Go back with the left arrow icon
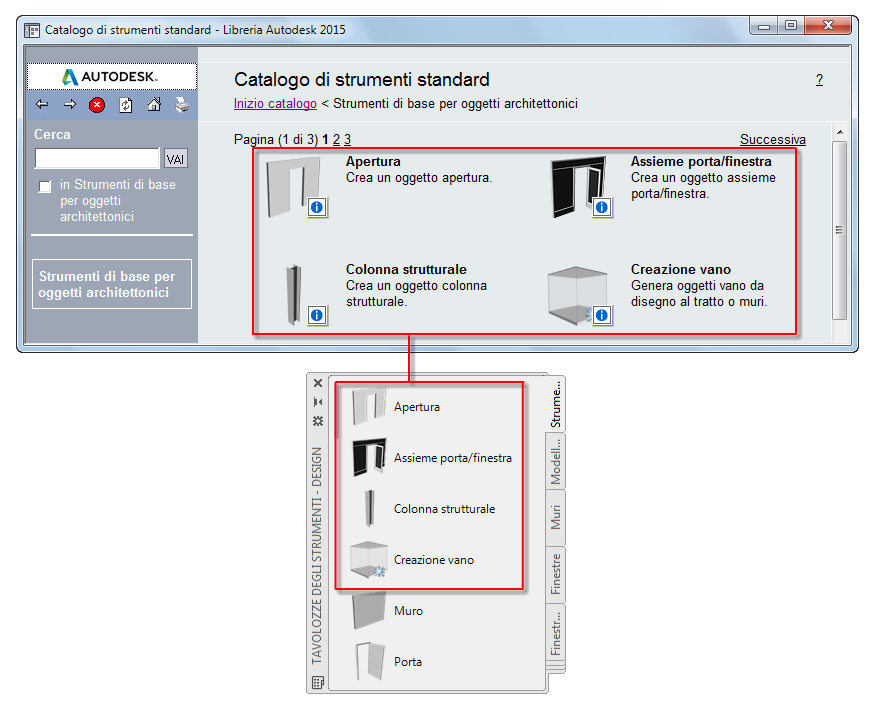 click(42, 104)
